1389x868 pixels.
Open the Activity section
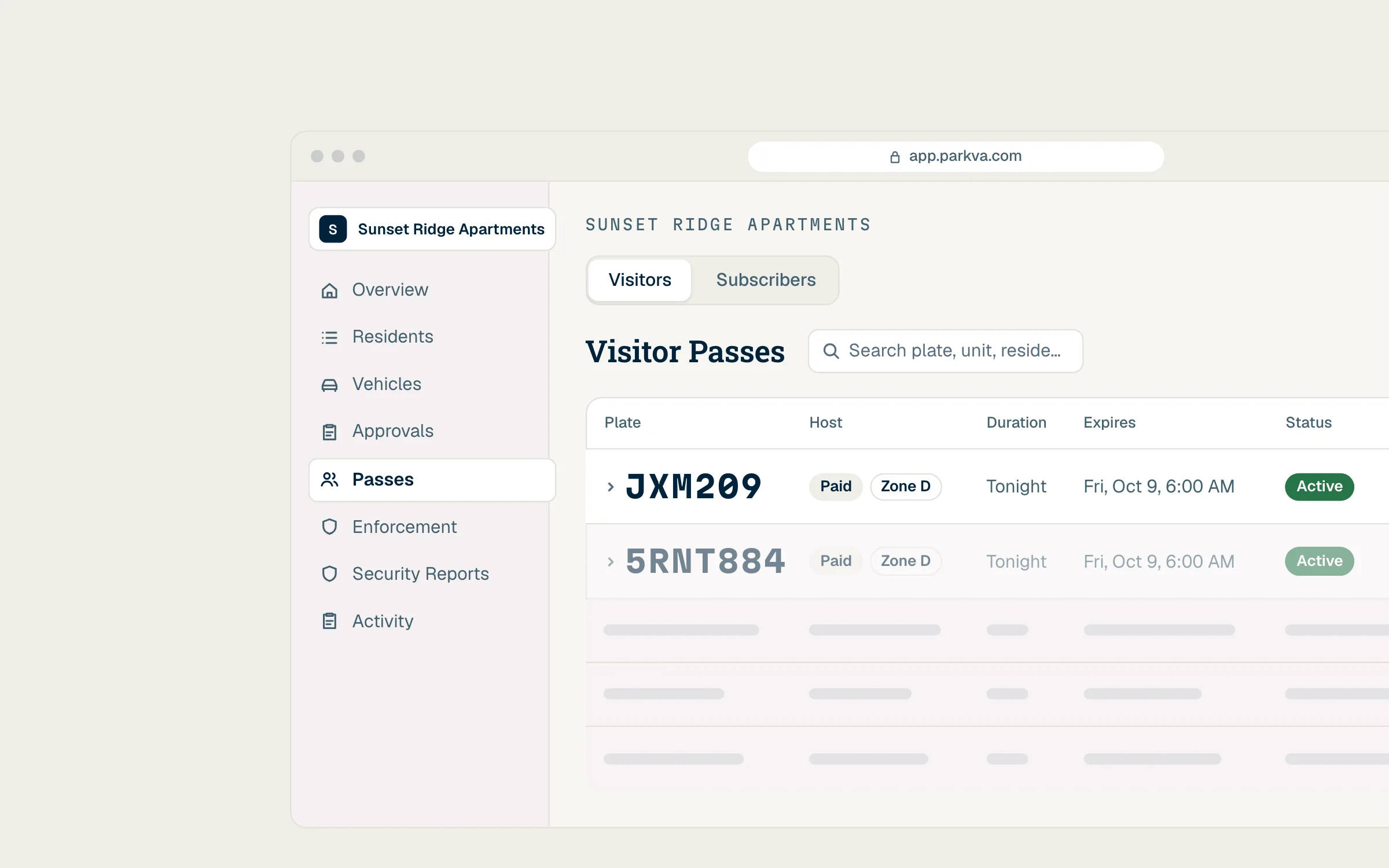pos(432,621)
